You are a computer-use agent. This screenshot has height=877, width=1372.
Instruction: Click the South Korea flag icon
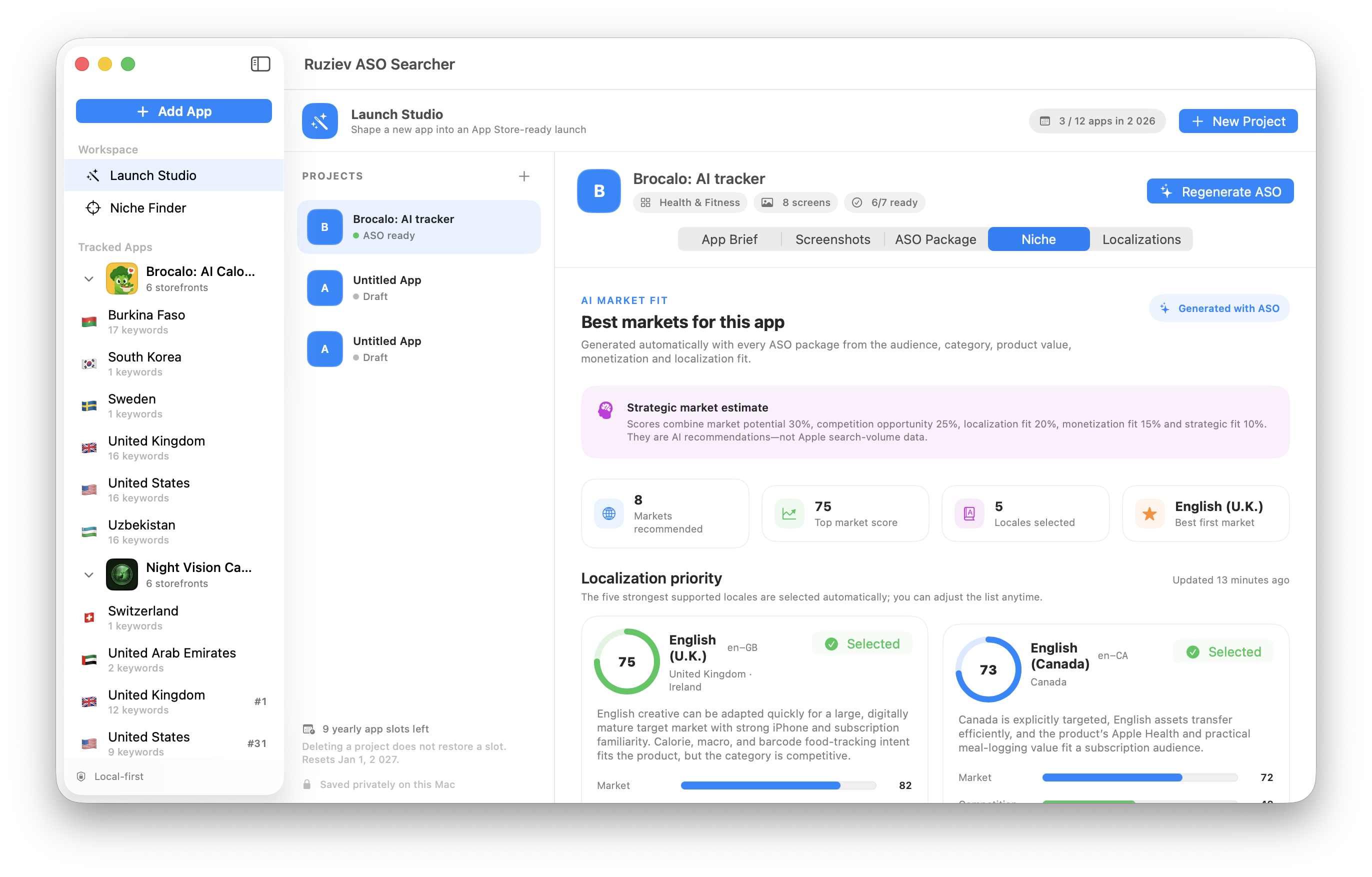coord(89,363)
